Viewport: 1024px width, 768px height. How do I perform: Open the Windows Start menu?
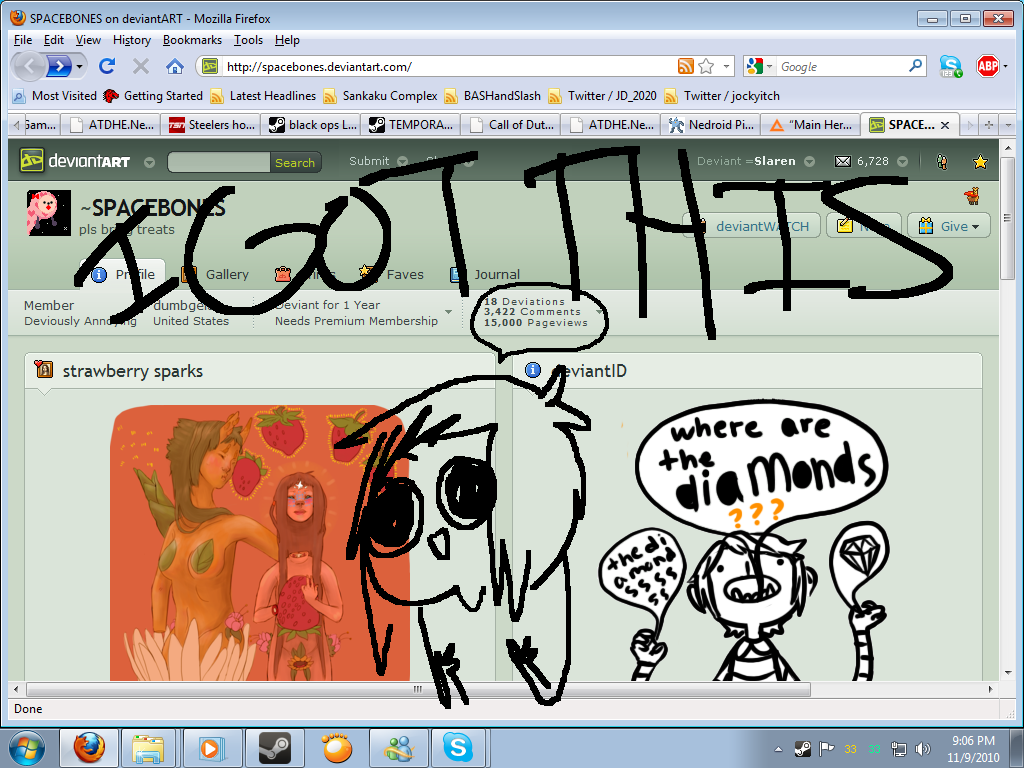click(27, 748)
